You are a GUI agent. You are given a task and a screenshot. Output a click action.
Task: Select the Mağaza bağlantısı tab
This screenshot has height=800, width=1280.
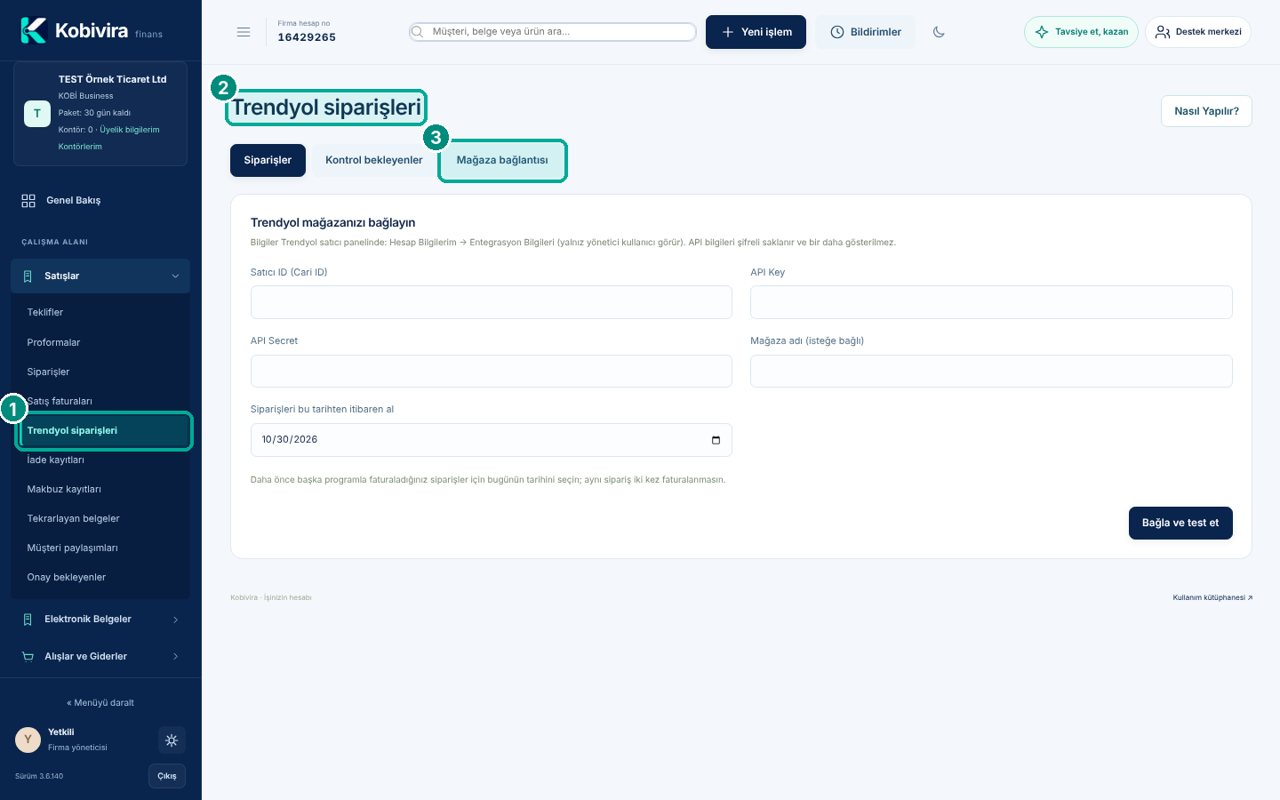[502, 160]
